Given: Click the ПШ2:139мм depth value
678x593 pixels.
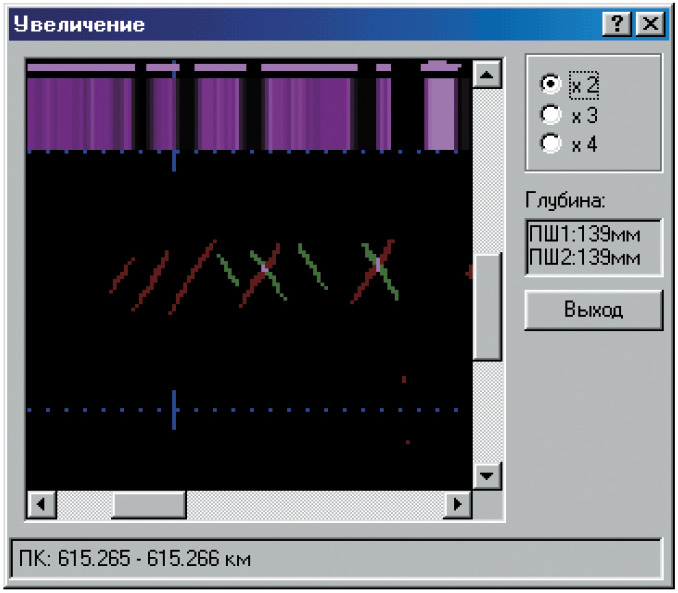Looking at the screenshot, I should point(585,257).
